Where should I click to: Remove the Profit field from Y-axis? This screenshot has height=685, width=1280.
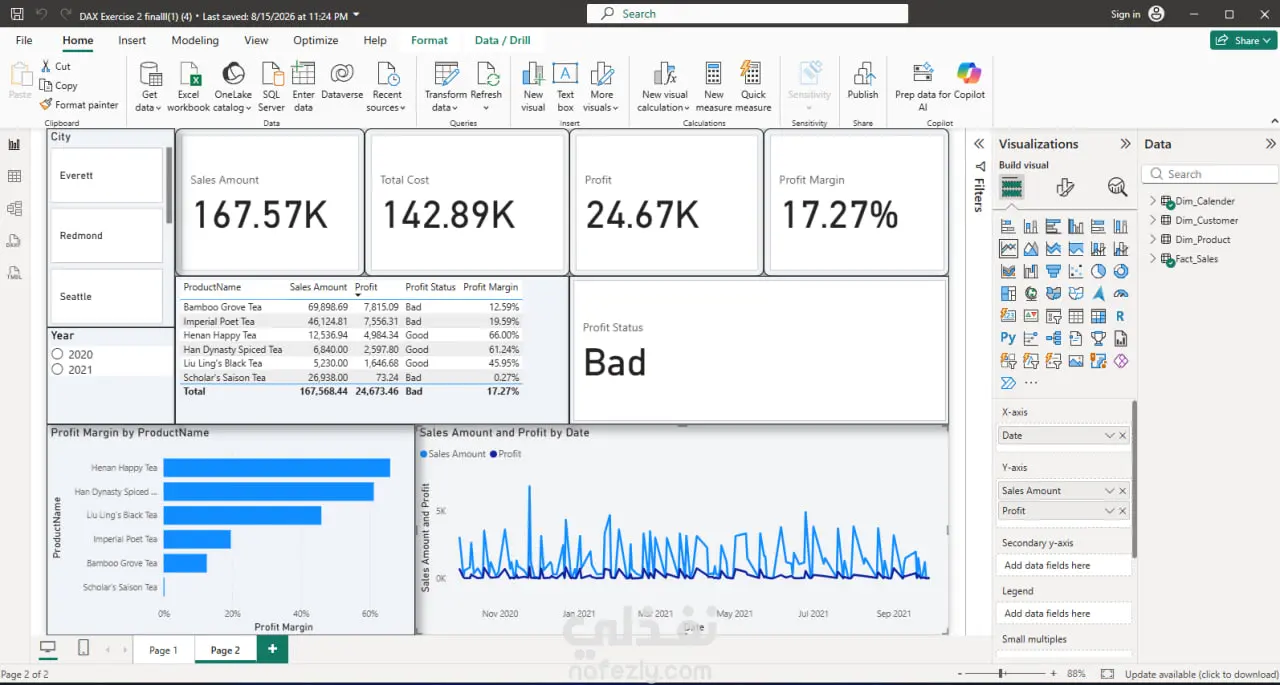tap(1123, 511)
